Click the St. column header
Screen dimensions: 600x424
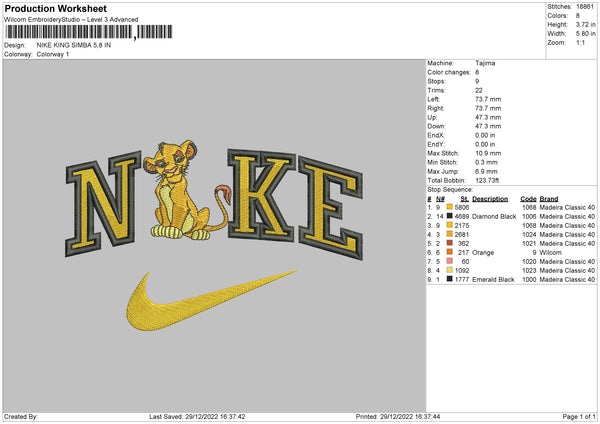point(465,199)
